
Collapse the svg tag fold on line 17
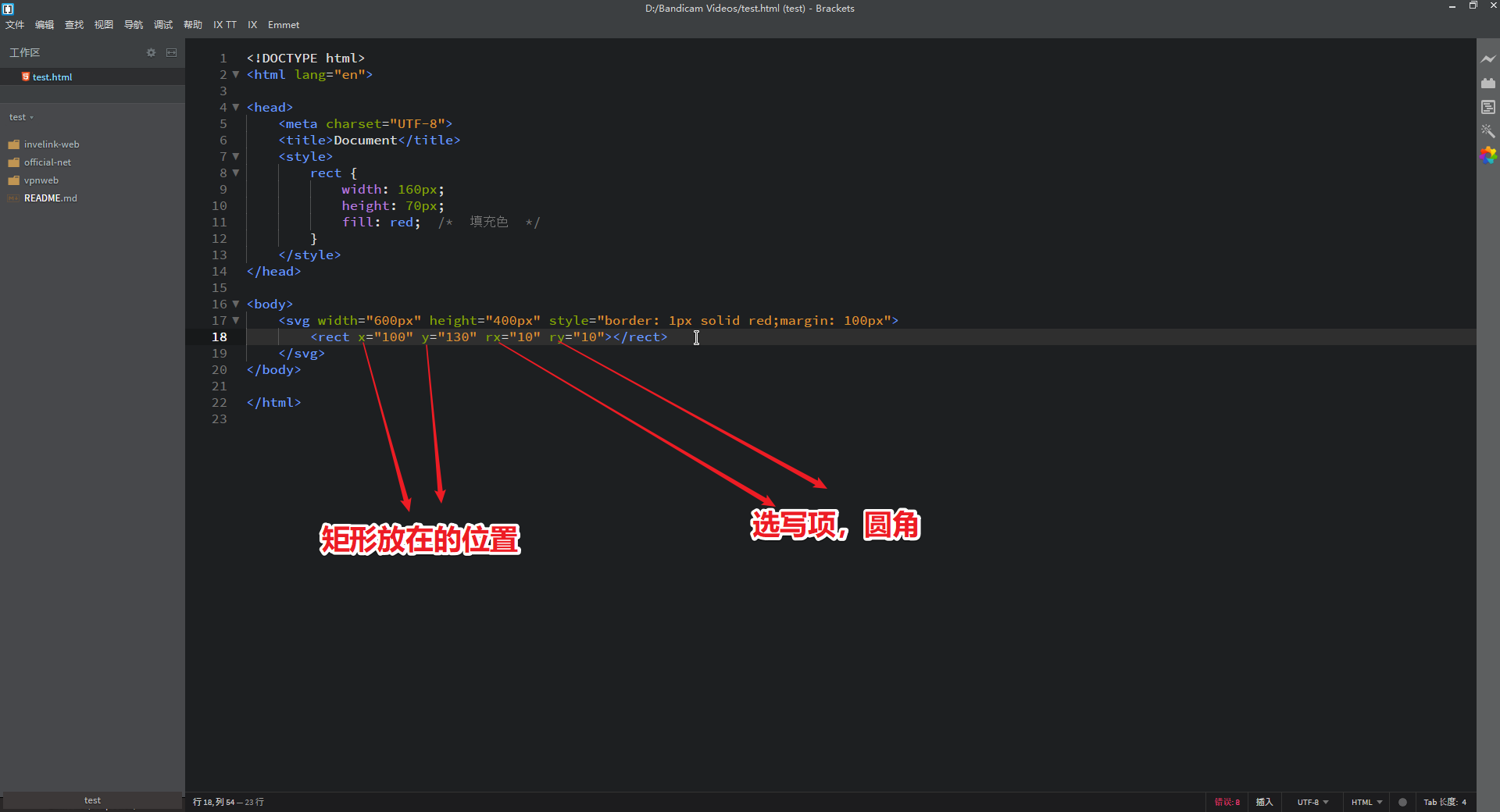click(236, 321)
